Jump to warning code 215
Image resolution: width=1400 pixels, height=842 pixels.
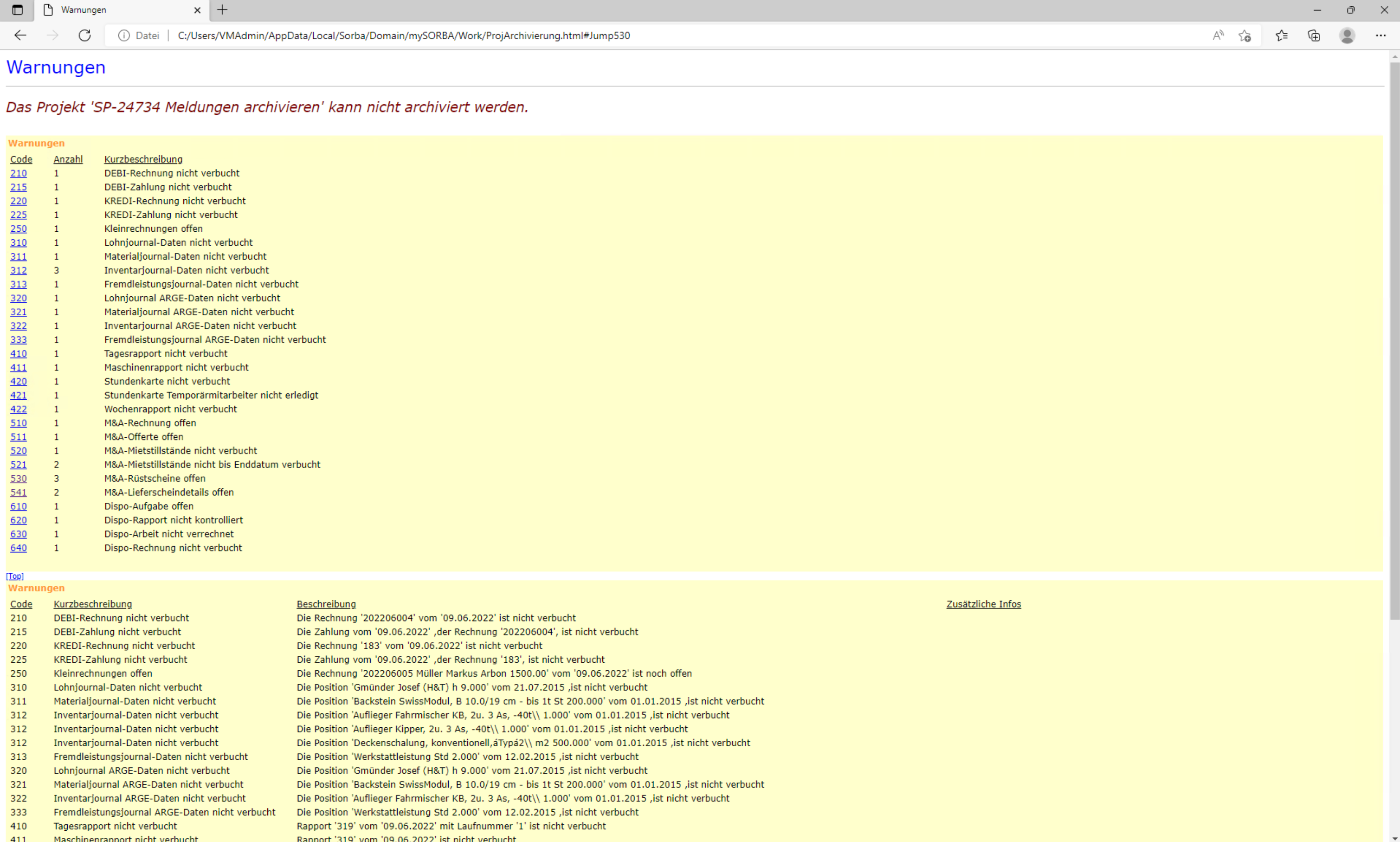pos(18,187)
